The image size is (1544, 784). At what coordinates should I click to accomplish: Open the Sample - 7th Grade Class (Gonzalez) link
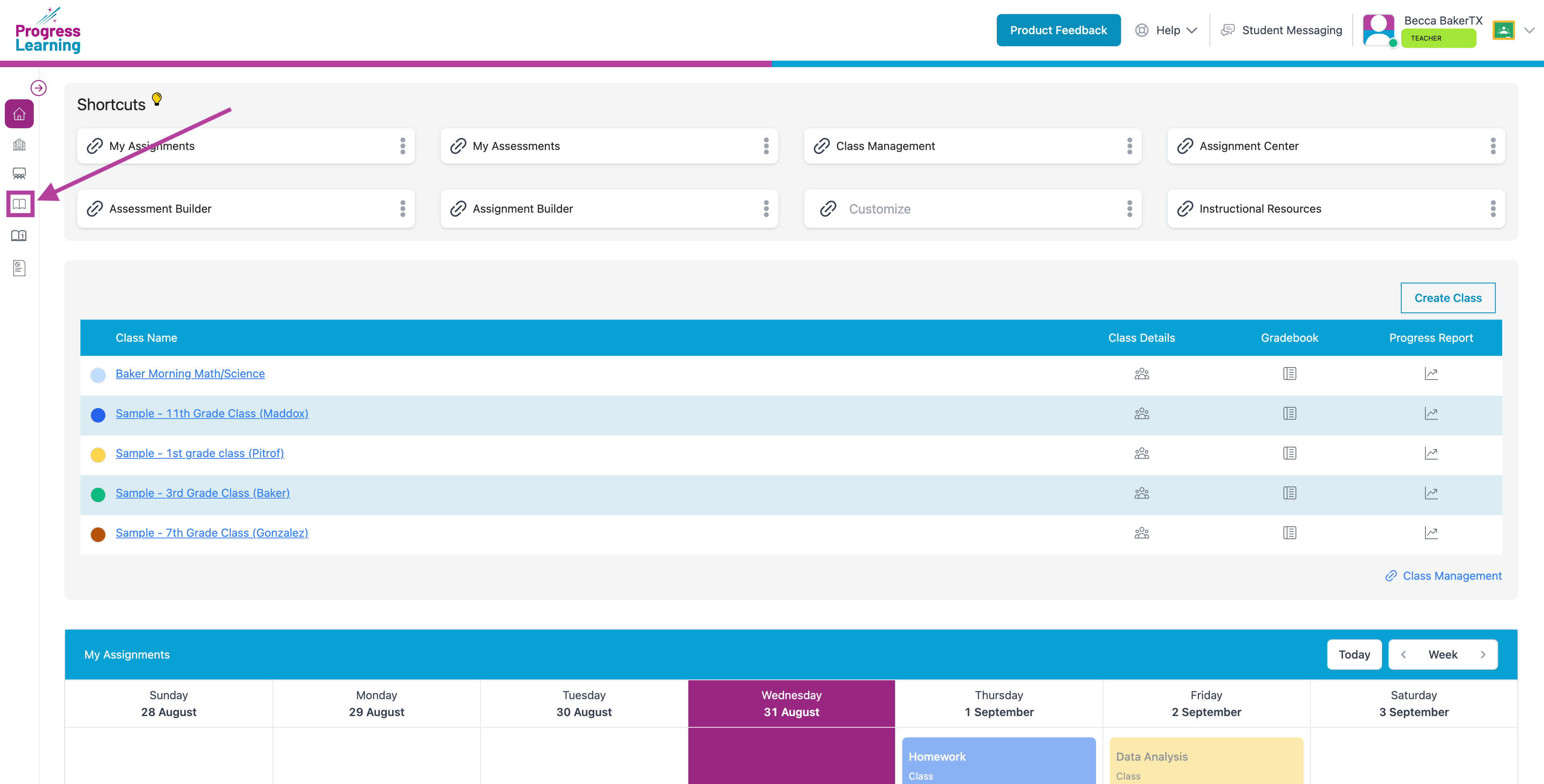[212, 533]
